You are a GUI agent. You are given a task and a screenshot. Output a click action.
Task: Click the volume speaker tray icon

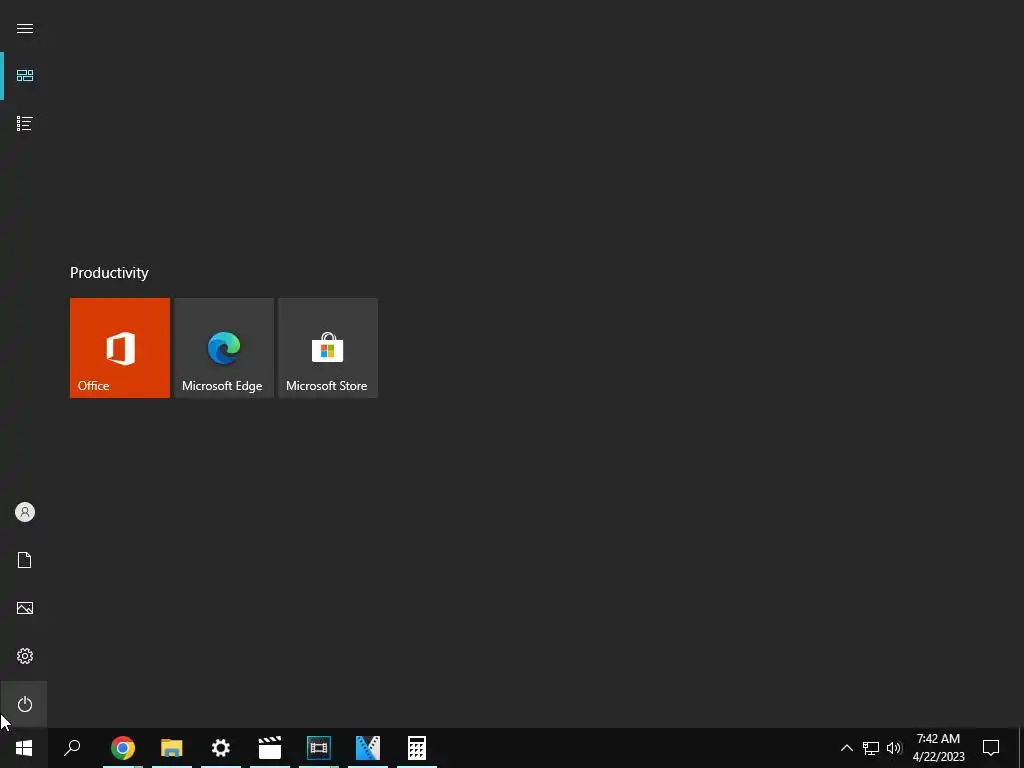coord(894,748)
